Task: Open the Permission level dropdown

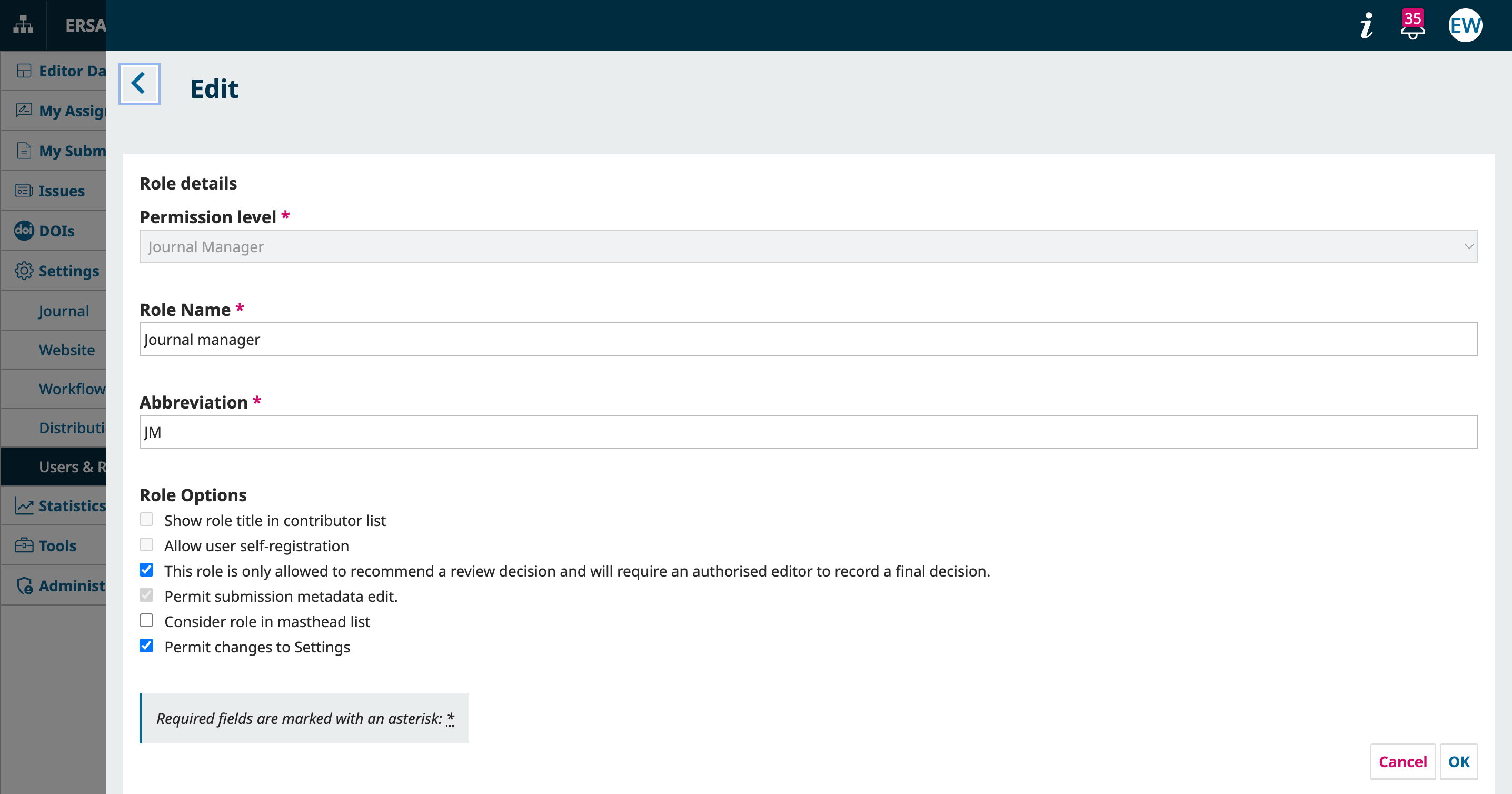Action: [808, 246]
